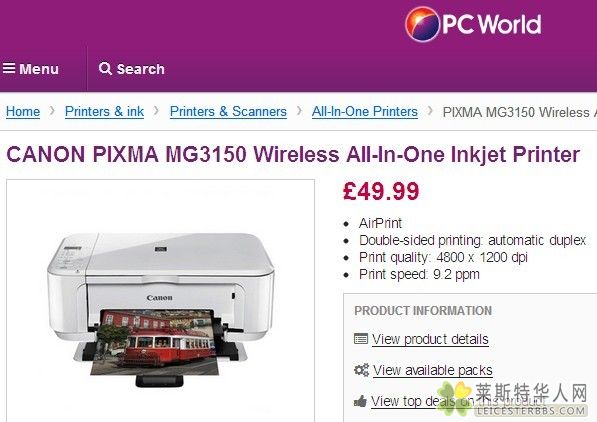Click View product details link
Image resolution: width=597 pixels, height=422 pixels.
click(430, 339)
